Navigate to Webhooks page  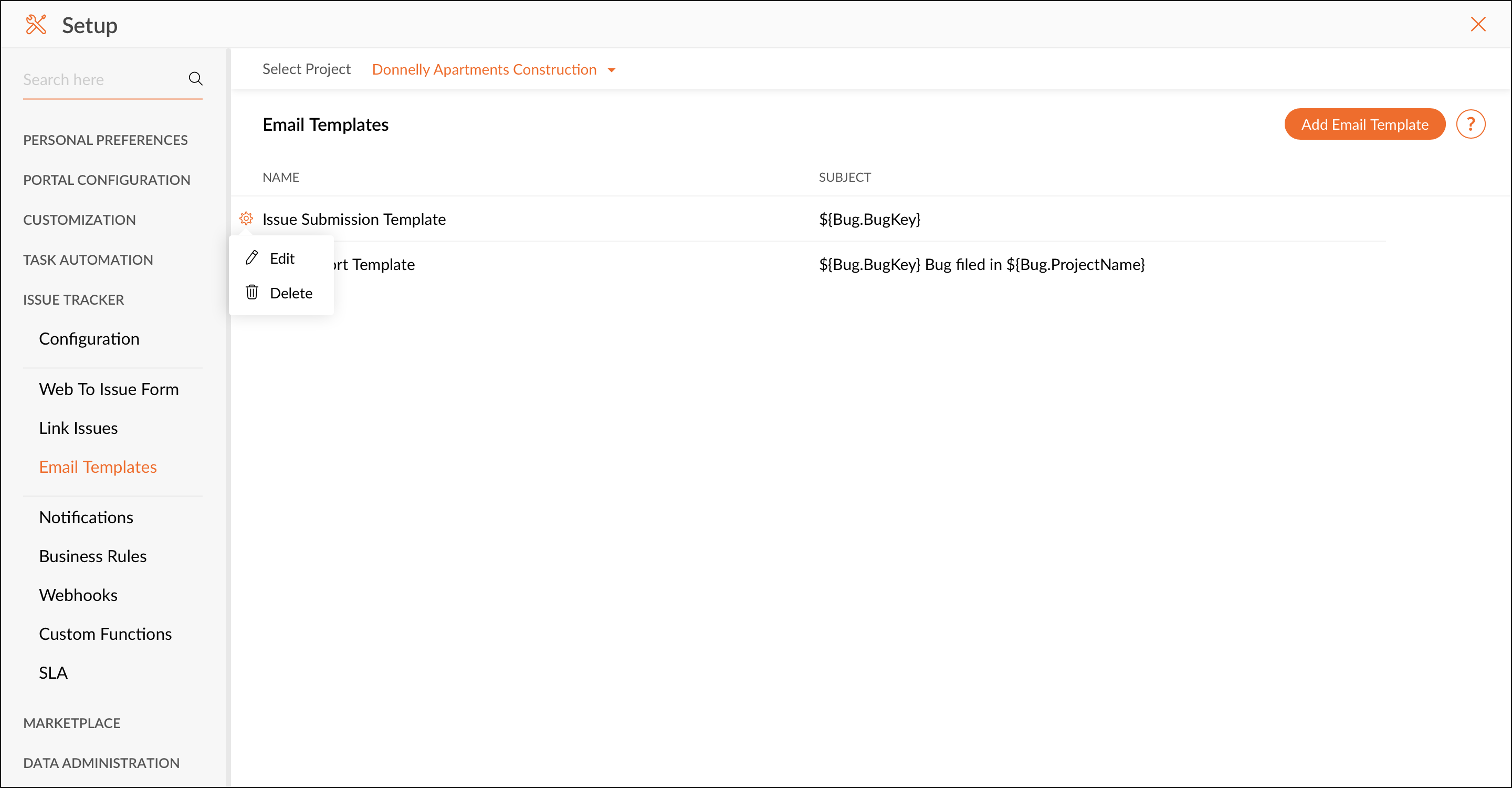coord(78,595)
